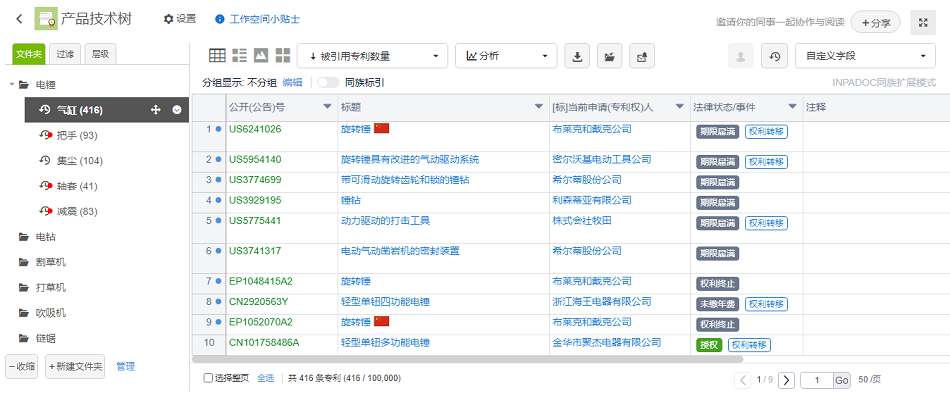
Task: Open 当前申请(专利权)人 column filter arrow
Action: point(680,107)
